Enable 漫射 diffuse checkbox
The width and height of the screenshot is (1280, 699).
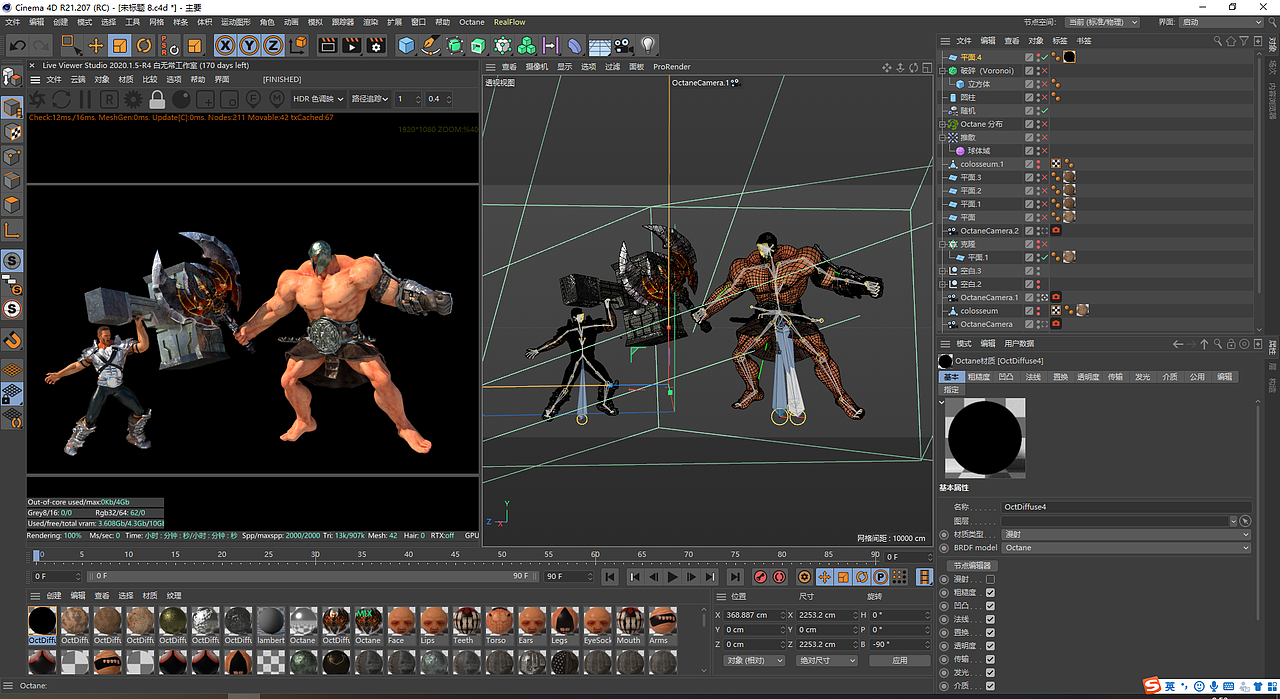(990, 579)
